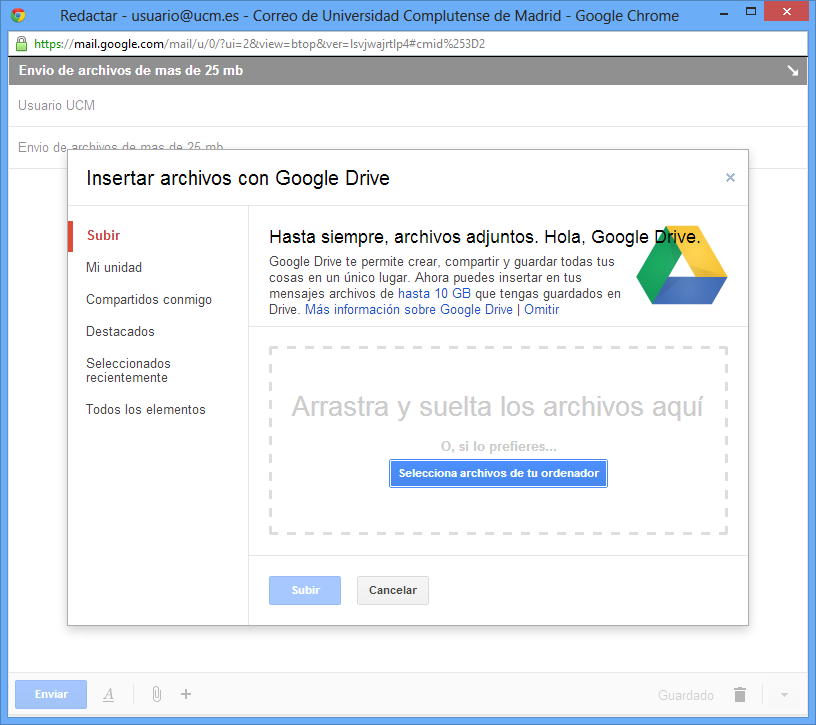Click the secure padlock icon in address bar
Screen dimensions: 816x725
[x=21, y=44]
